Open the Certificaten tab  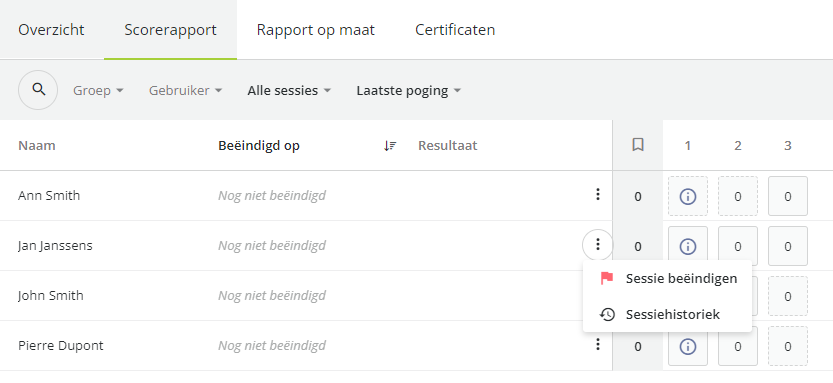[x=455, y=30]
